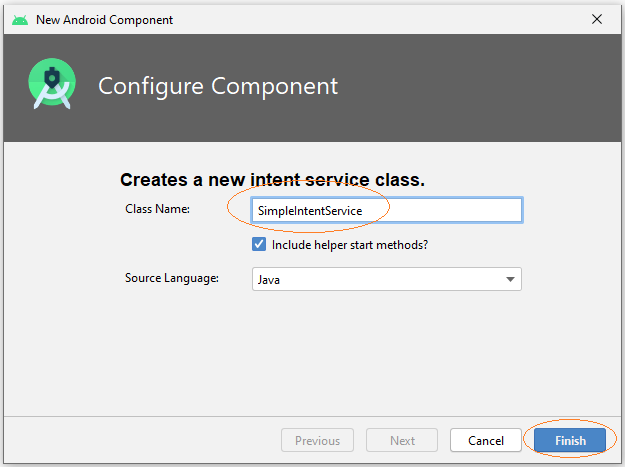Click the checkmark box for helper methods

pos(259,244)
